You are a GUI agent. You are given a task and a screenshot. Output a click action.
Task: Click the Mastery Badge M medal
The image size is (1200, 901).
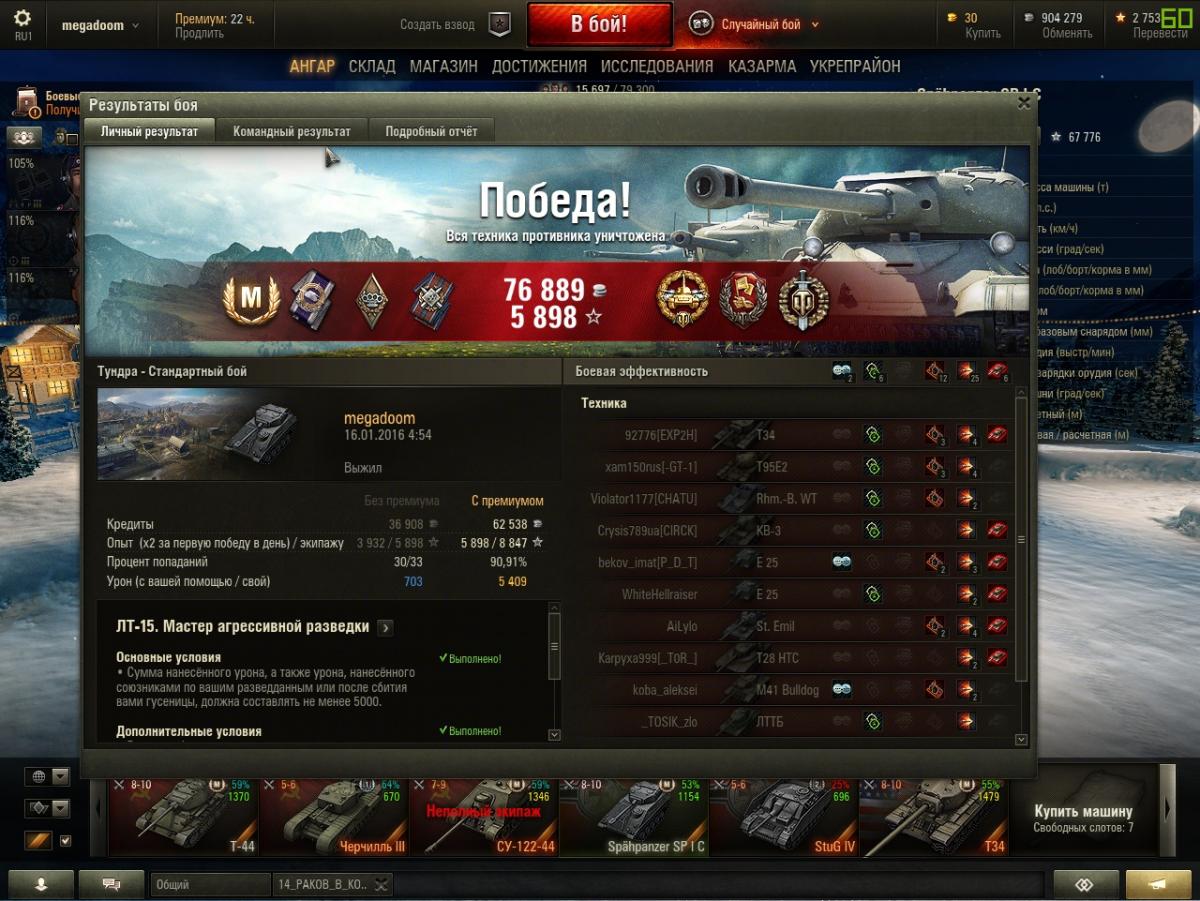coord(251,299)
